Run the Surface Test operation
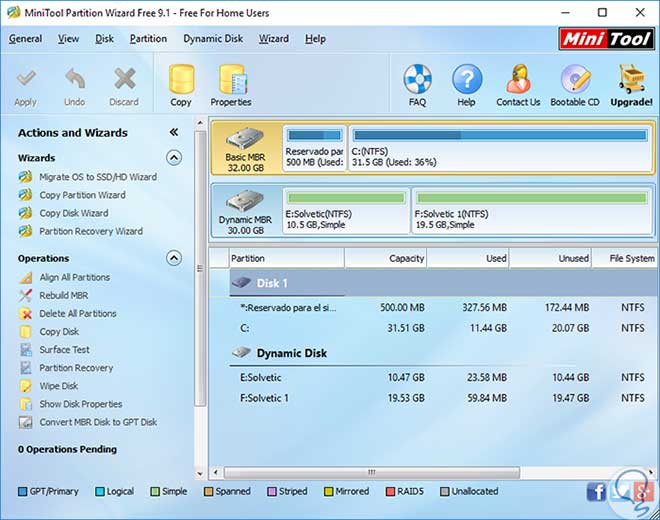 tap(64, 349)
